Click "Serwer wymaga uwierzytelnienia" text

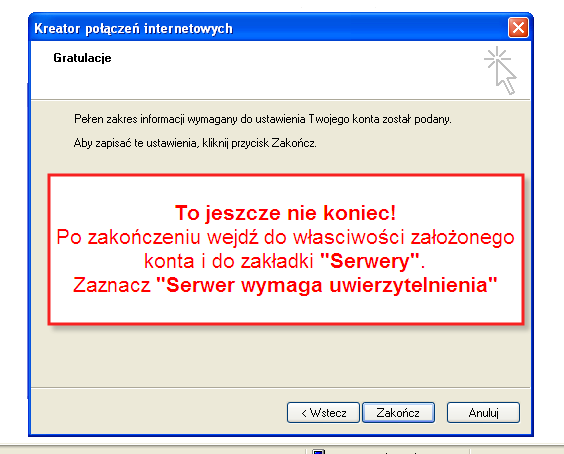327,285
